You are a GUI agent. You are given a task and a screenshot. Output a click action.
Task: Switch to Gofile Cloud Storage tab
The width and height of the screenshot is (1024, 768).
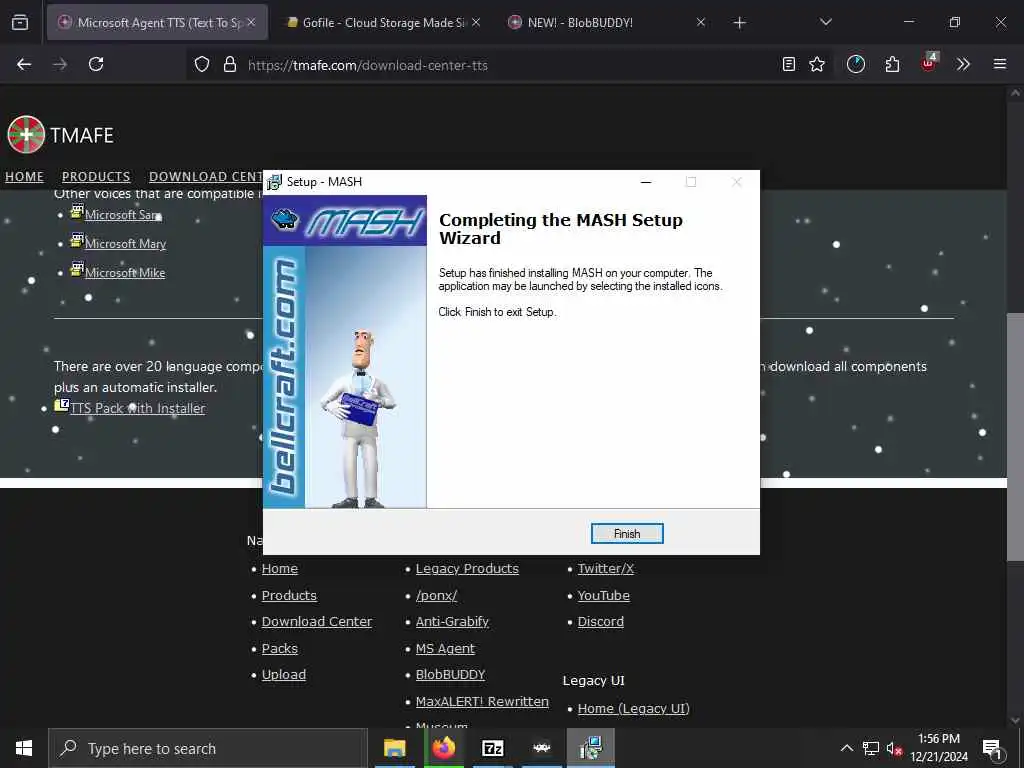click(x=383, y=23)
